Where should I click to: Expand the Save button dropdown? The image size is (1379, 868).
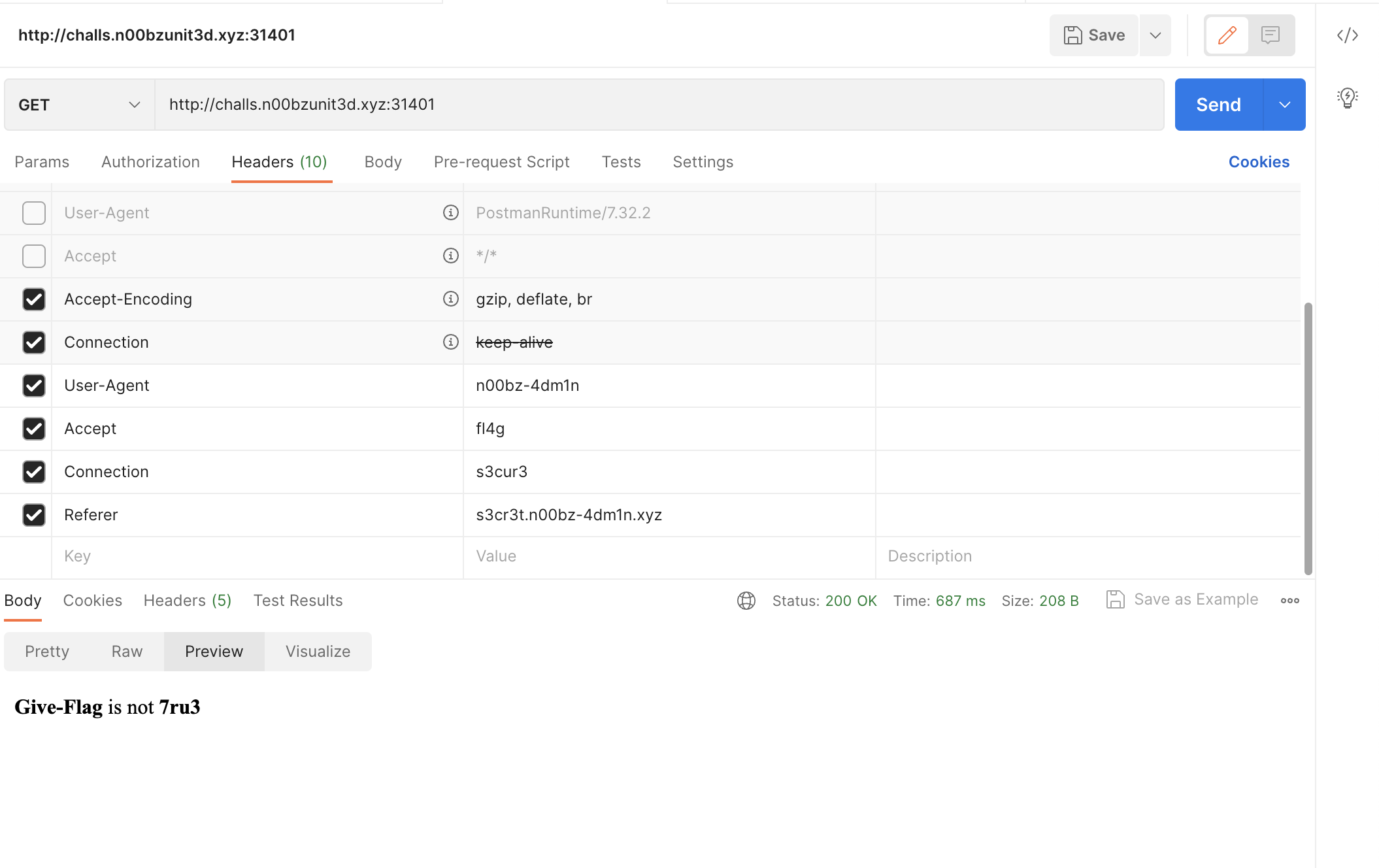[1155, 34]
